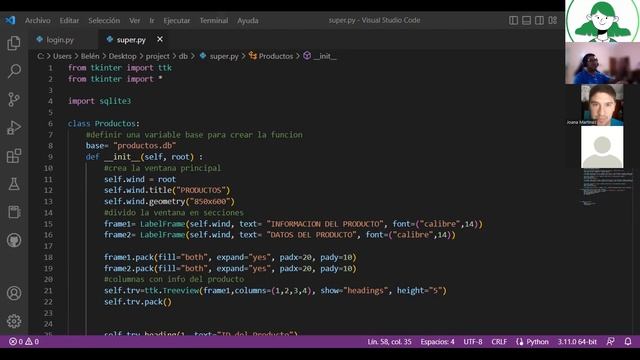Open the notifications bell in the status bar
640x360 pixels.
click(628, 342)
